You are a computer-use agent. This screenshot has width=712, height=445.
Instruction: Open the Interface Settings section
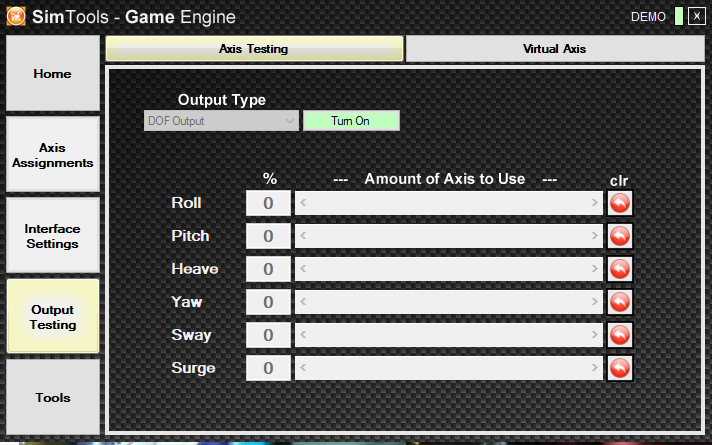[53, 235]
